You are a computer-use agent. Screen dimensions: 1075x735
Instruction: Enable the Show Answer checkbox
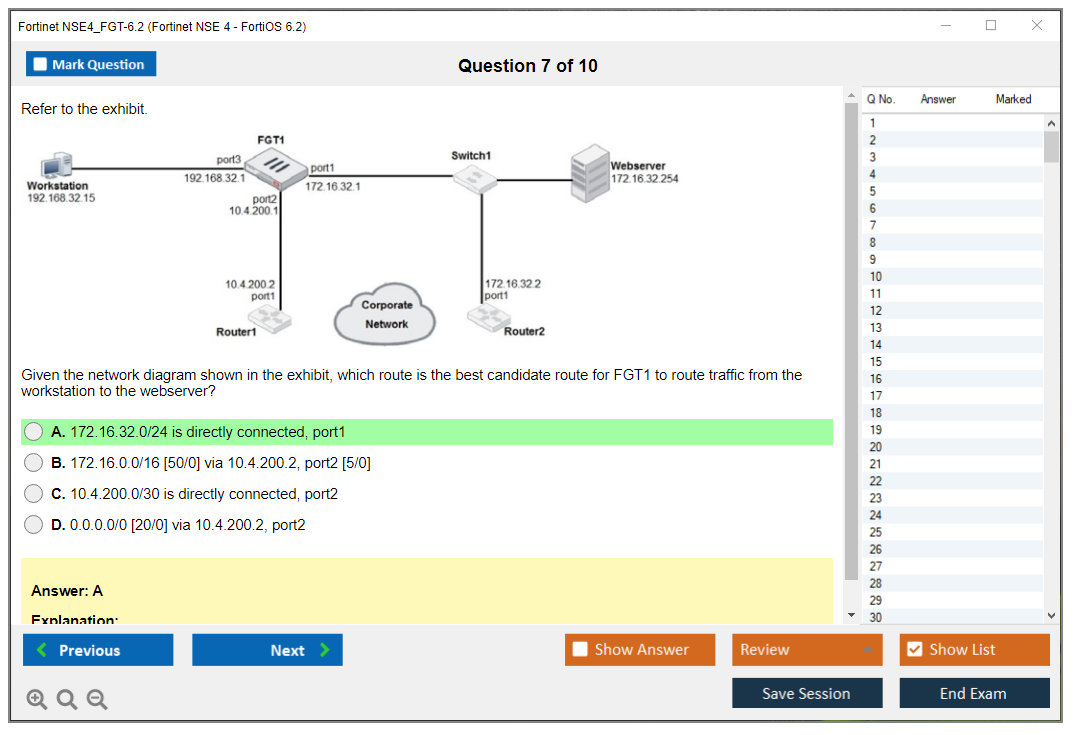581,650
